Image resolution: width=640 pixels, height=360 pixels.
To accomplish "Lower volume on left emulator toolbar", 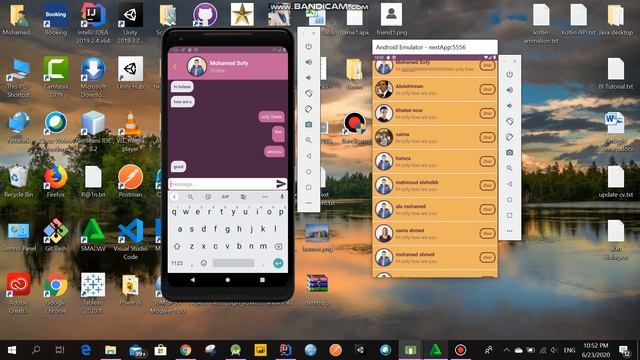I will coord(309,78).
